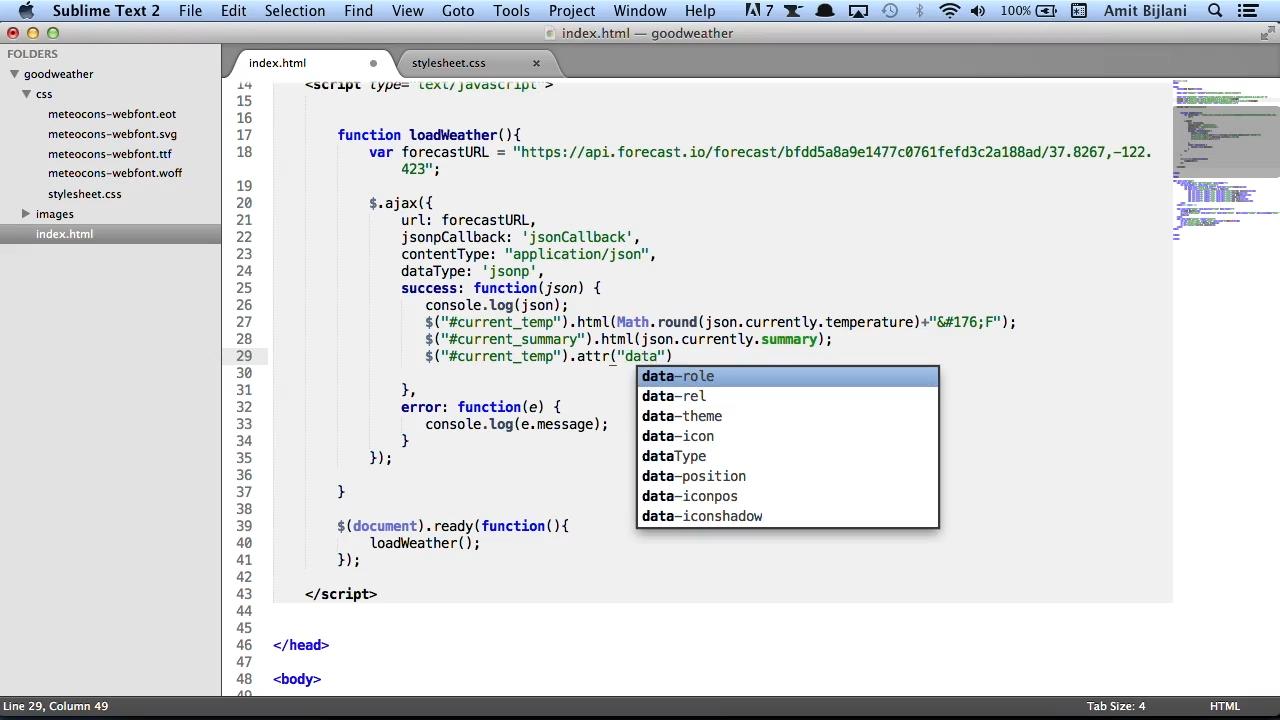
Task: Open the Selection menu
Action: point(295,11)
